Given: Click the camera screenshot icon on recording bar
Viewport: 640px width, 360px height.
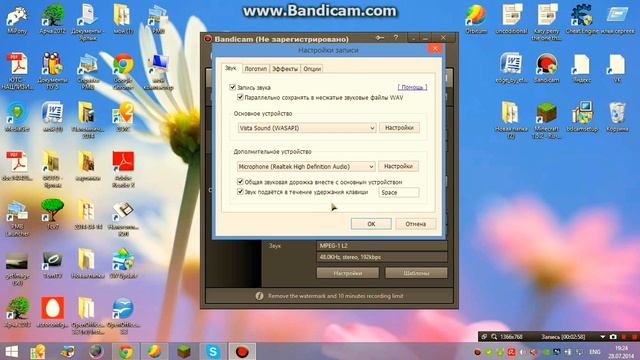Looking at the screenshot, I should (x=613, y=337).
